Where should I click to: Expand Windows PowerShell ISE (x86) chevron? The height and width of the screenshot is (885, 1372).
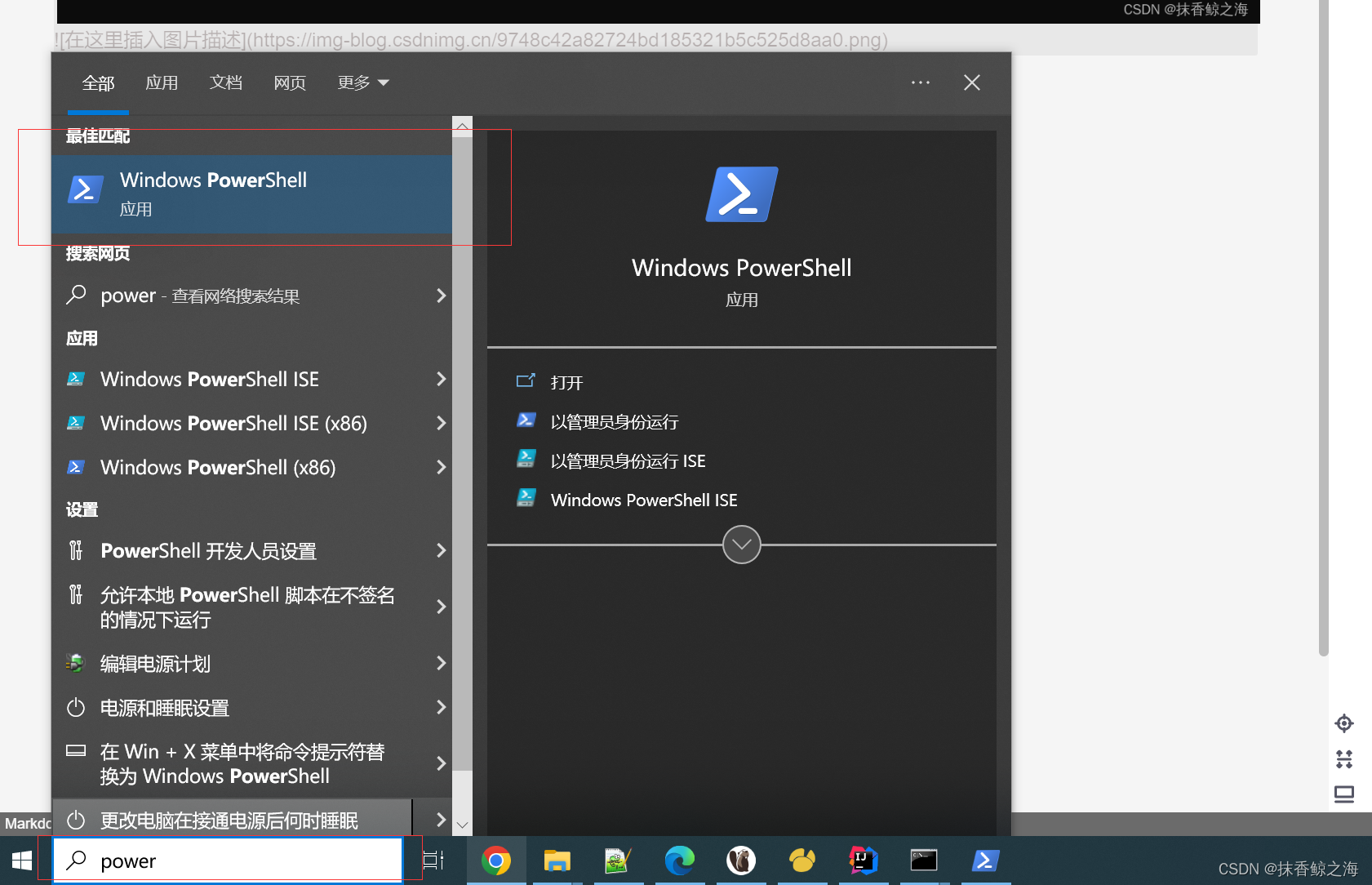pos(441,423)
